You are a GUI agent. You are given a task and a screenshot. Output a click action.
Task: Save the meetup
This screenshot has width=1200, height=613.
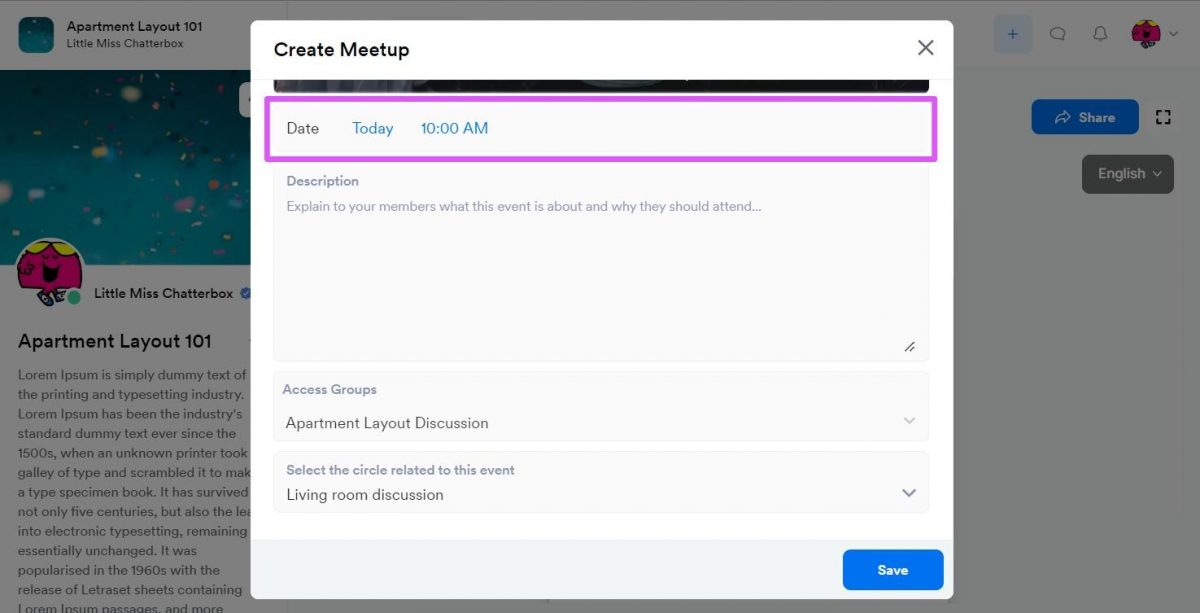pyautogui.click(x=893, y=570)
